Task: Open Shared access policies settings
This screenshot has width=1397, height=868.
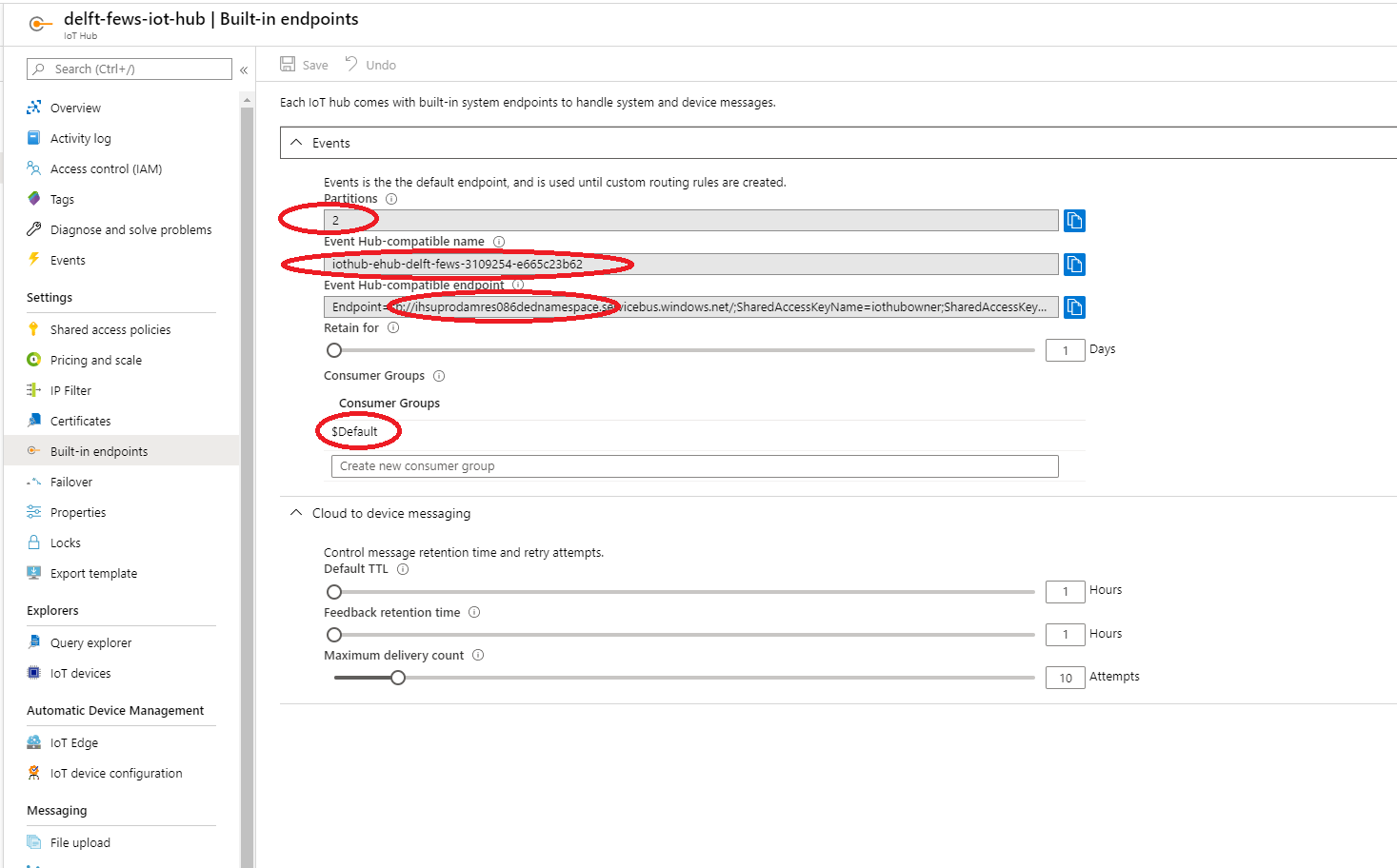Action: tap(110, 330)
